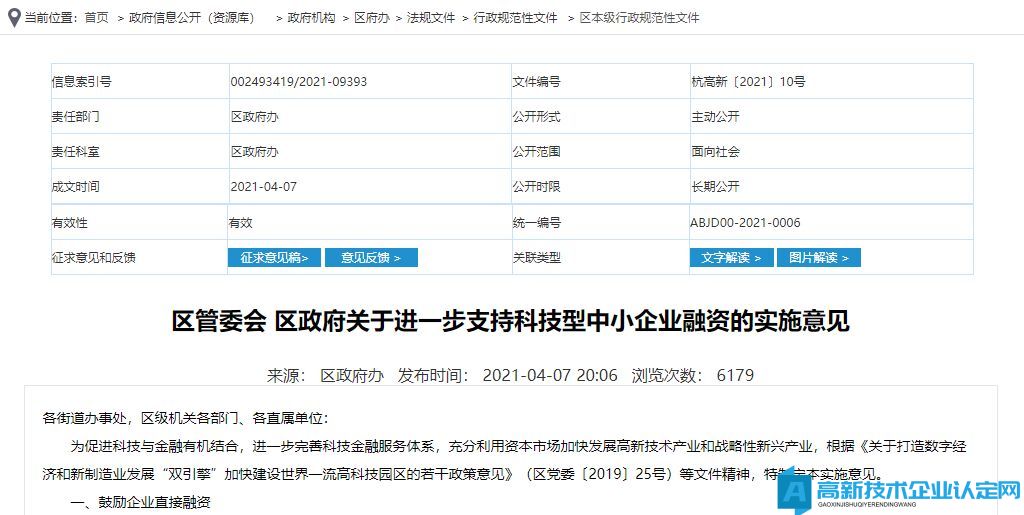Click the location pin icon
The width and height of the screenshot is (1024, 515).
click(14, 17)
